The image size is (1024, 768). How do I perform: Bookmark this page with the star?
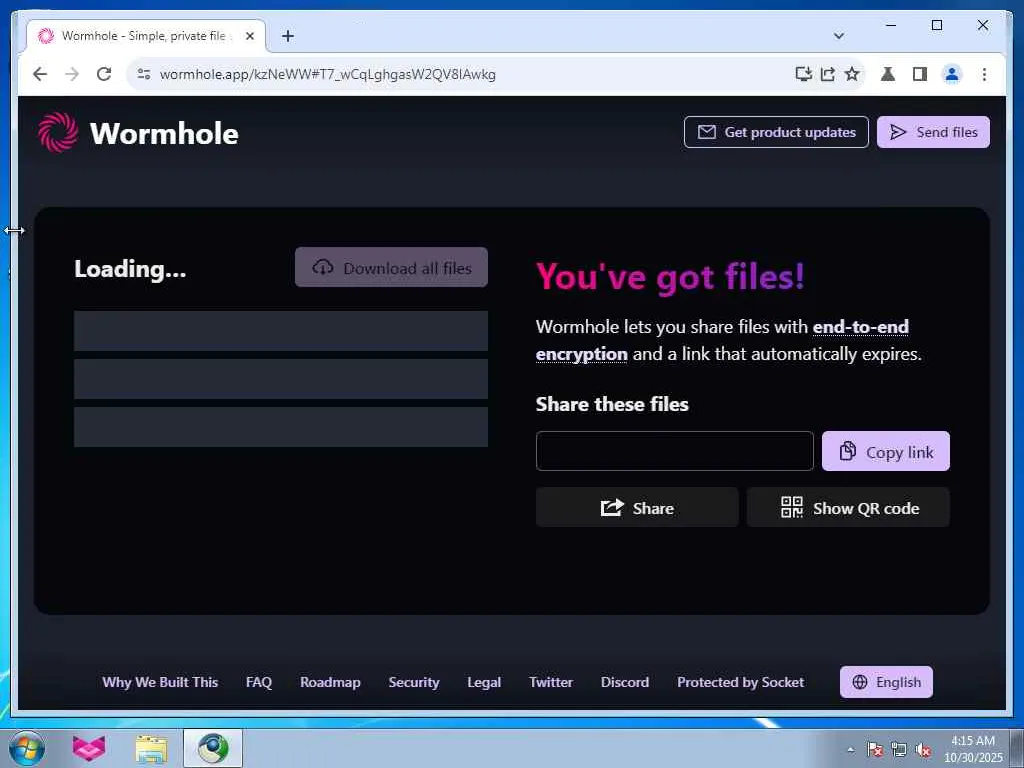[852, 74]
